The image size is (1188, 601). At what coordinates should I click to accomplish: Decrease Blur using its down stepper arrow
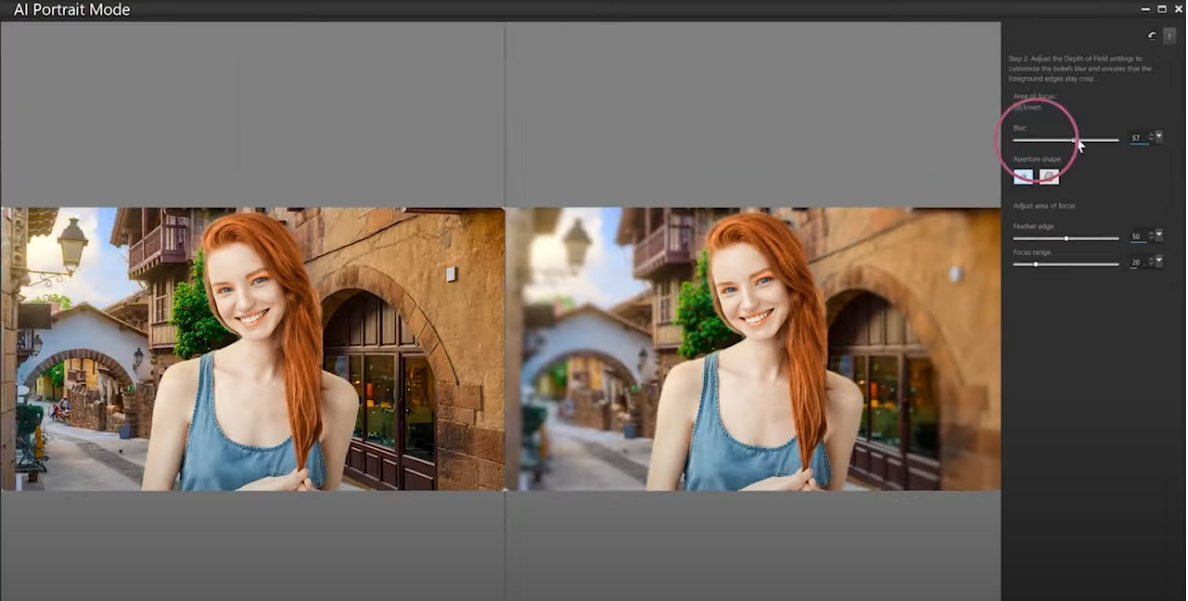pyautogui.click(x=1151, y=140)
